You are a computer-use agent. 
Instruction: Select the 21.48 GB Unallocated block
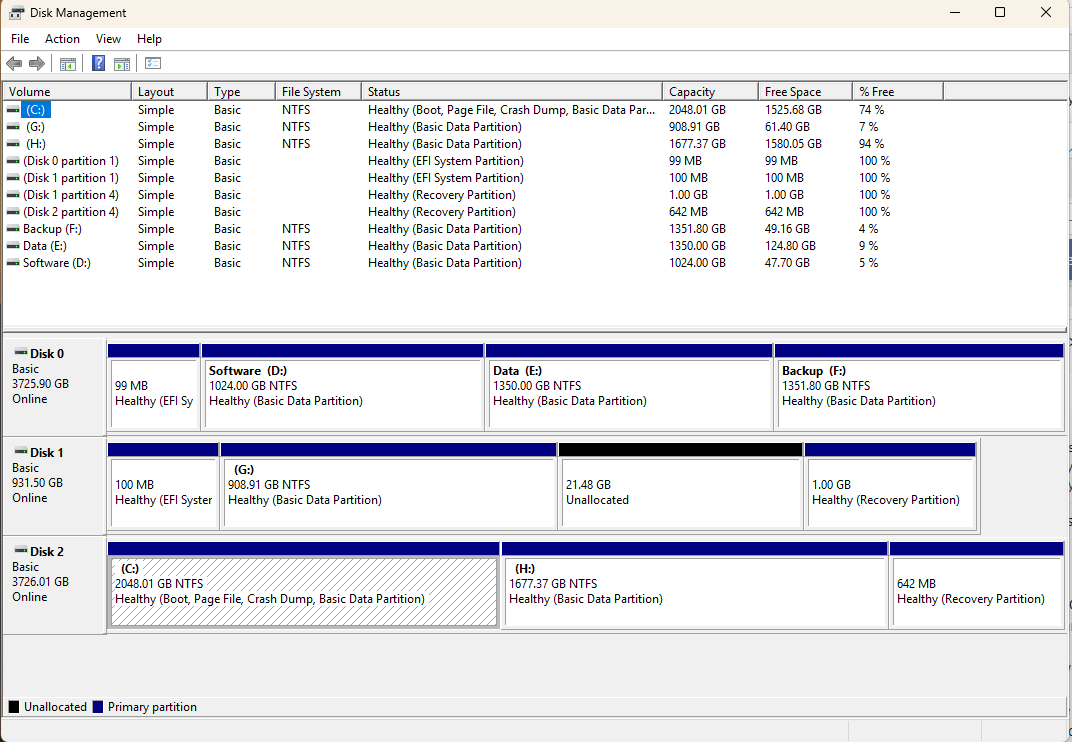pyautogui.click(x=680, y=486)
